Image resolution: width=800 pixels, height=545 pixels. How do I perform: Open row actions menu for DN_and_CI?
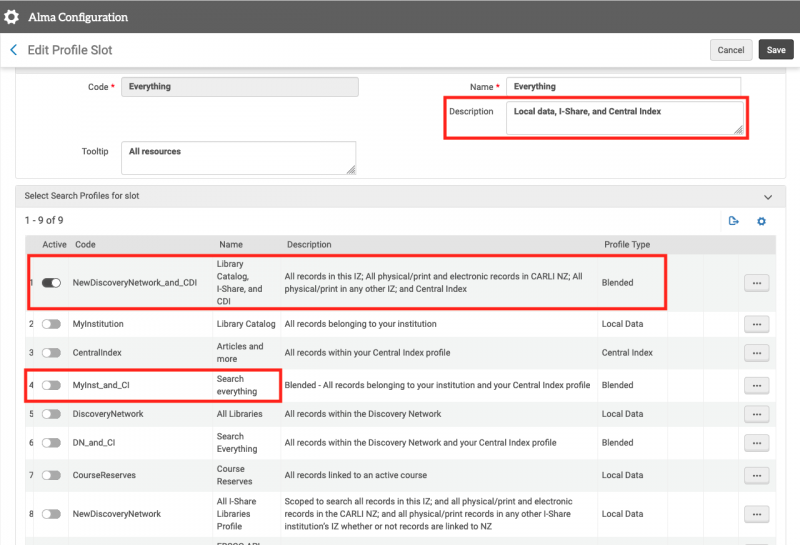[x=757, y=443]
